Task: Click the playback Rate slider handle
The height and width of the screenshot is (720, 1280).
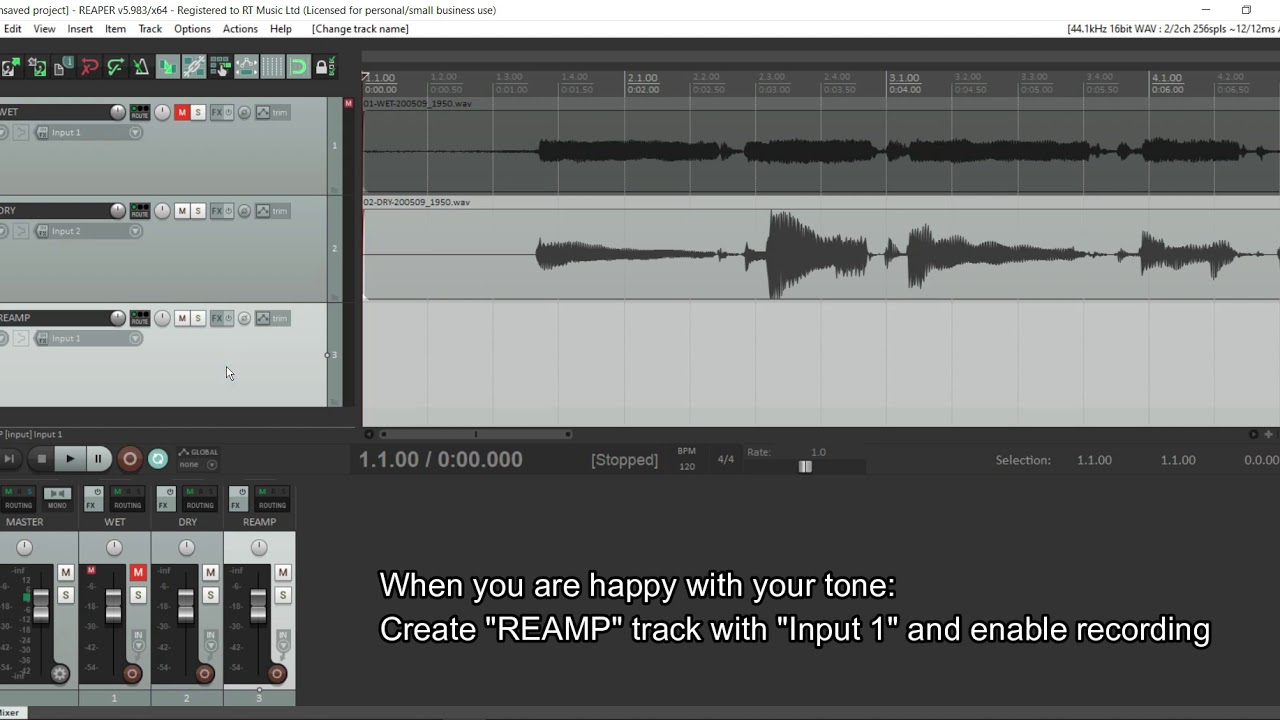Action: point(805,466)
